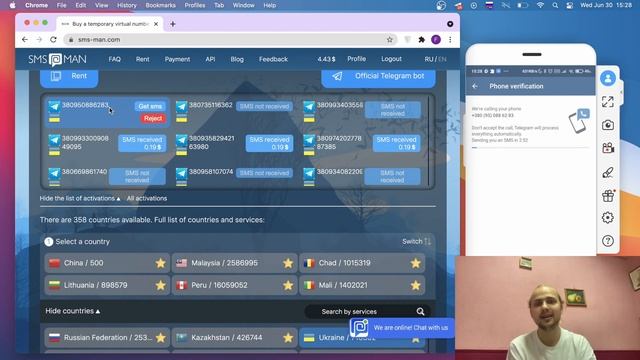Viewport: 640px width, 360px height.
Task: Open the Bookmarks menu in menu bar
Action: click(x=160, y=5)
